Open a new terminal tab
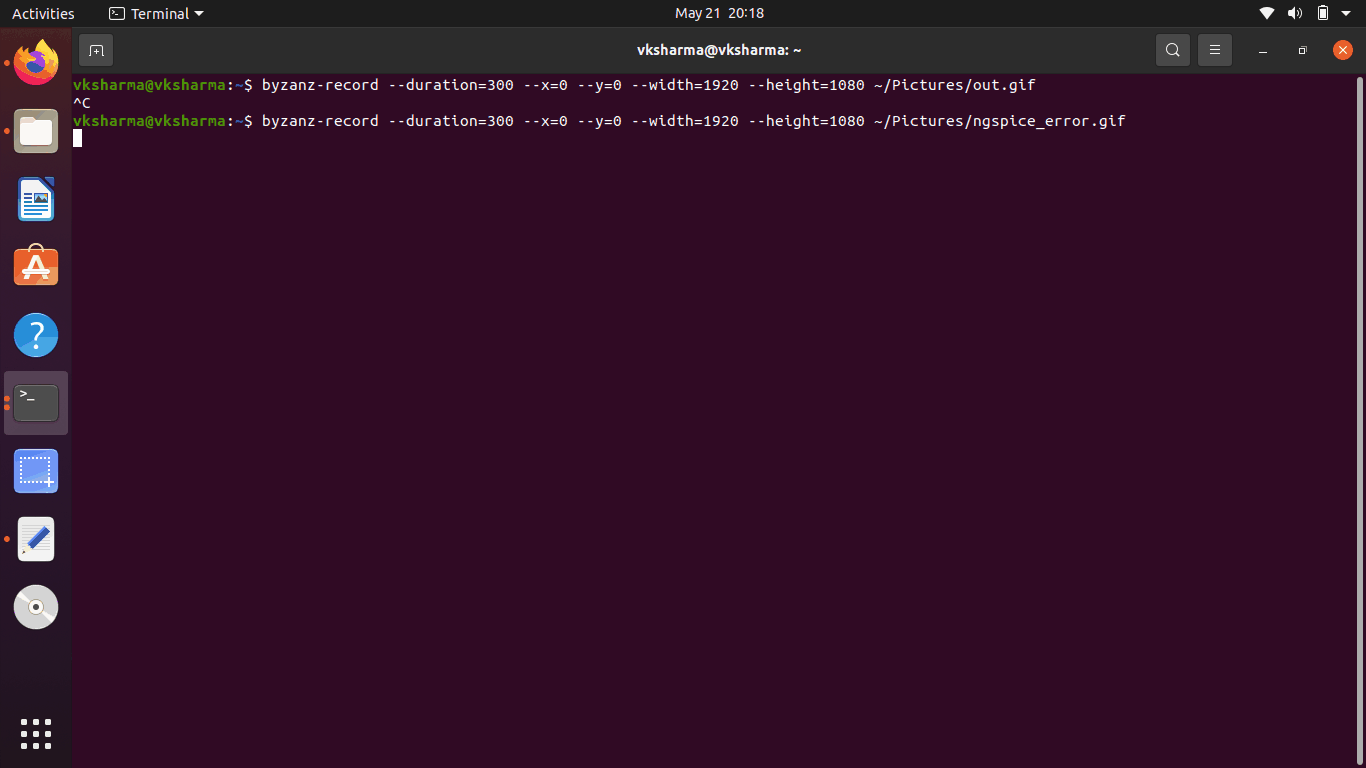 coord(95,49)
